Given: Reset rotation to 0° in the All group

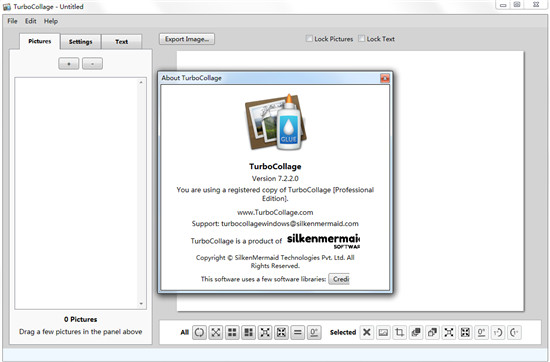Looking at the screenshot, I should point(314,332).
